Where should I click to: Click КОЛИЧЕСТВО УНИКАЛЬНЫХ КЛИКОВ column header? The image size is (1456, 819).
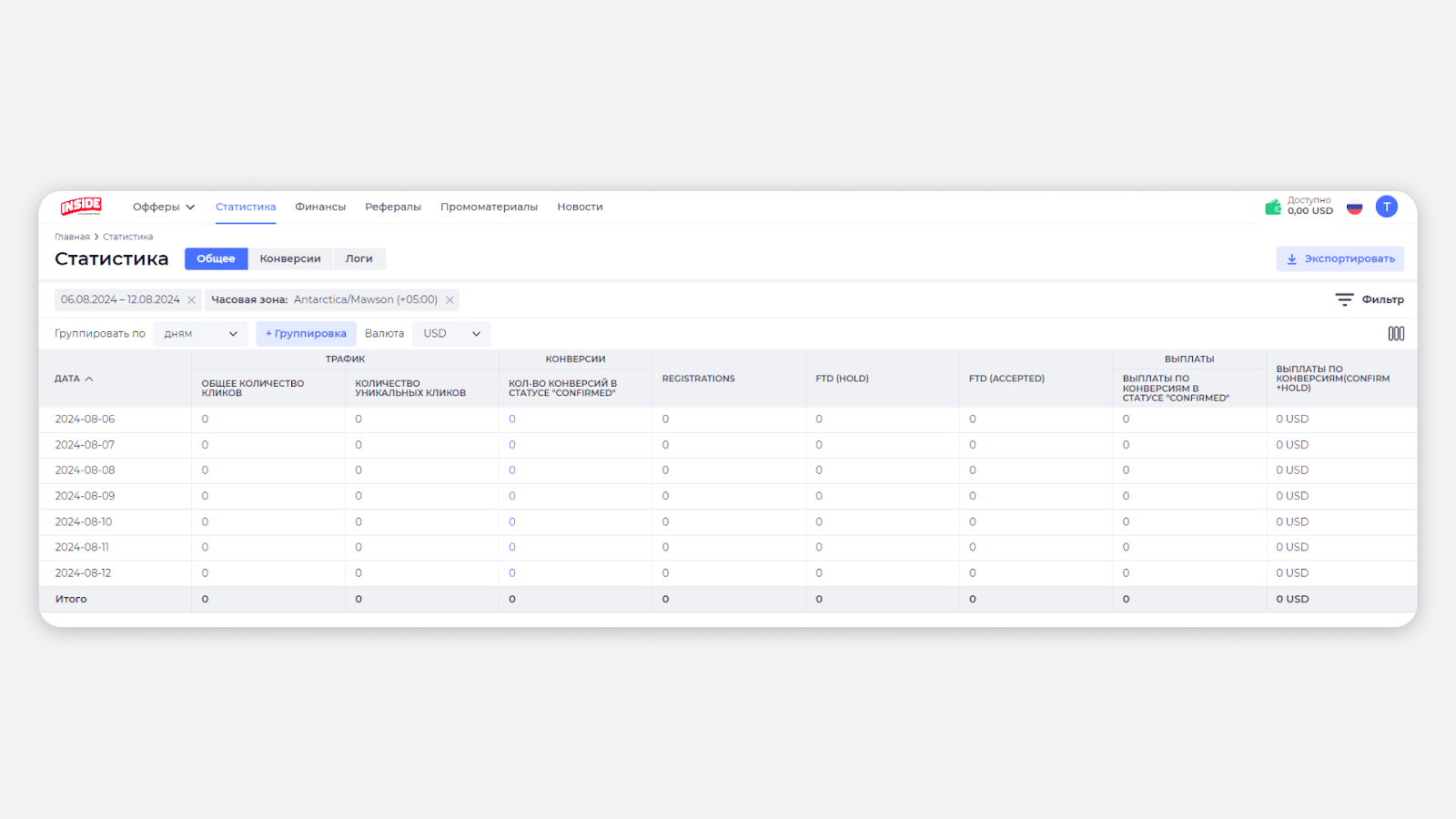pos(410,389)
